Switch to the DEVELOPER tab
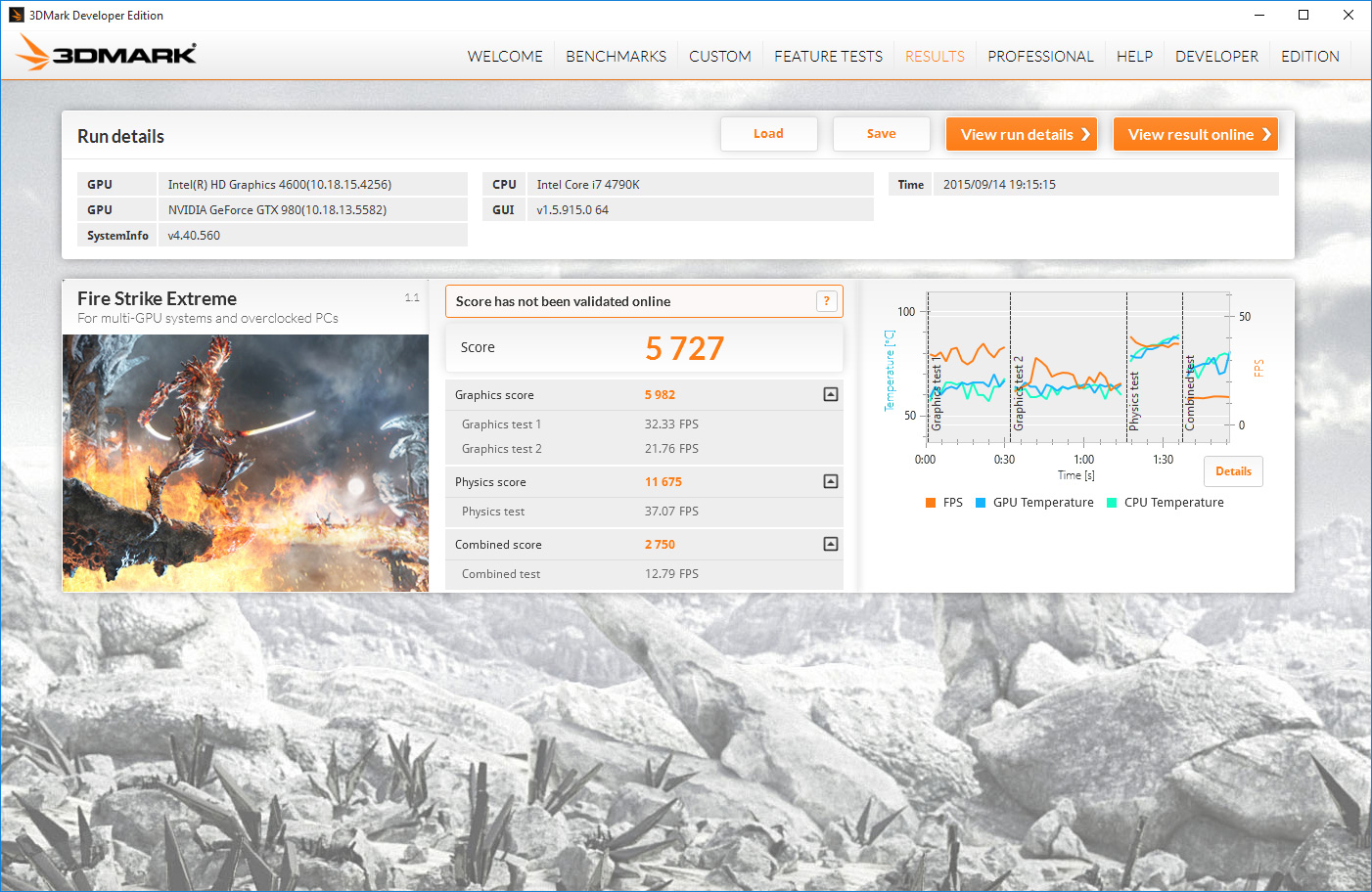This screenshot has height=892, width=1372. click(x=1216, y=57)
